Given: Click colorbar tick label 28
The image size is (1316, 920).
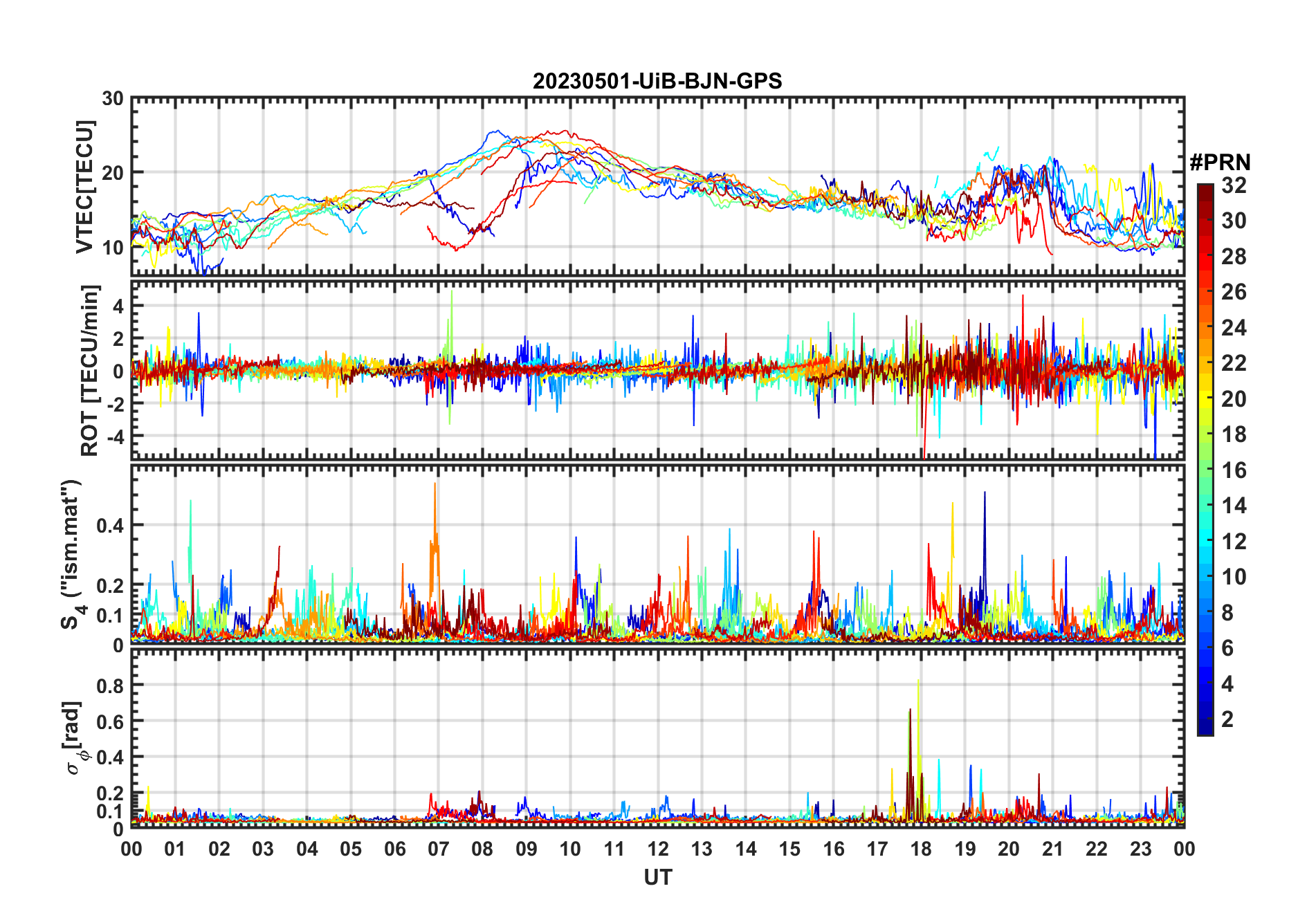Looking at the screenshot, I should (1234, 257).
